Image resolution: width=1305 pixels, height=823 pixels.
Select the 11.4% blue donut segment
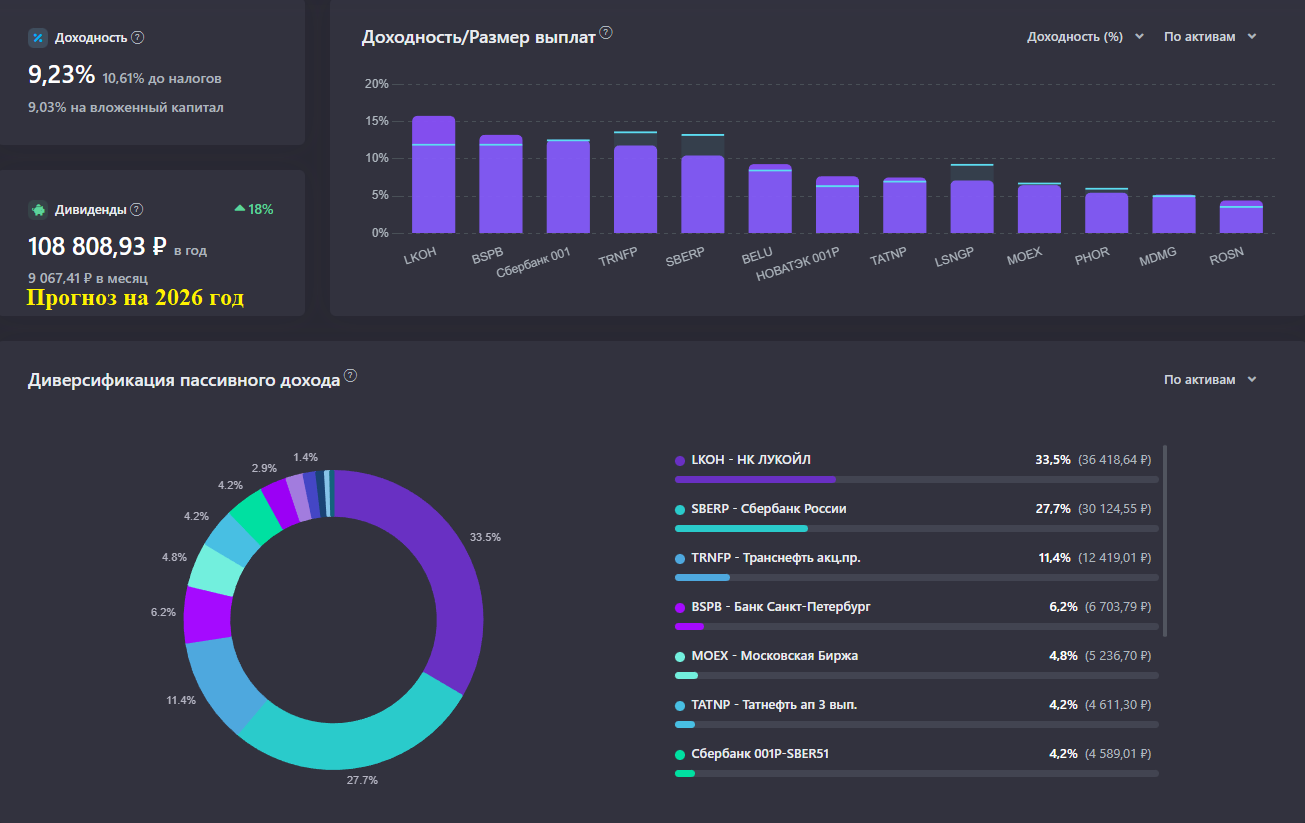220,683
